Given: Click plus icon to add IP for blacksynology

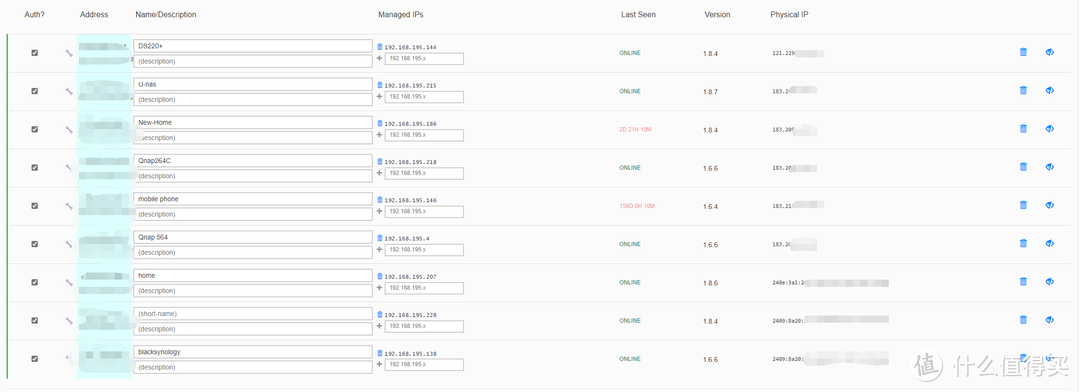Looking at the screenshot, I should coord(380,364).
